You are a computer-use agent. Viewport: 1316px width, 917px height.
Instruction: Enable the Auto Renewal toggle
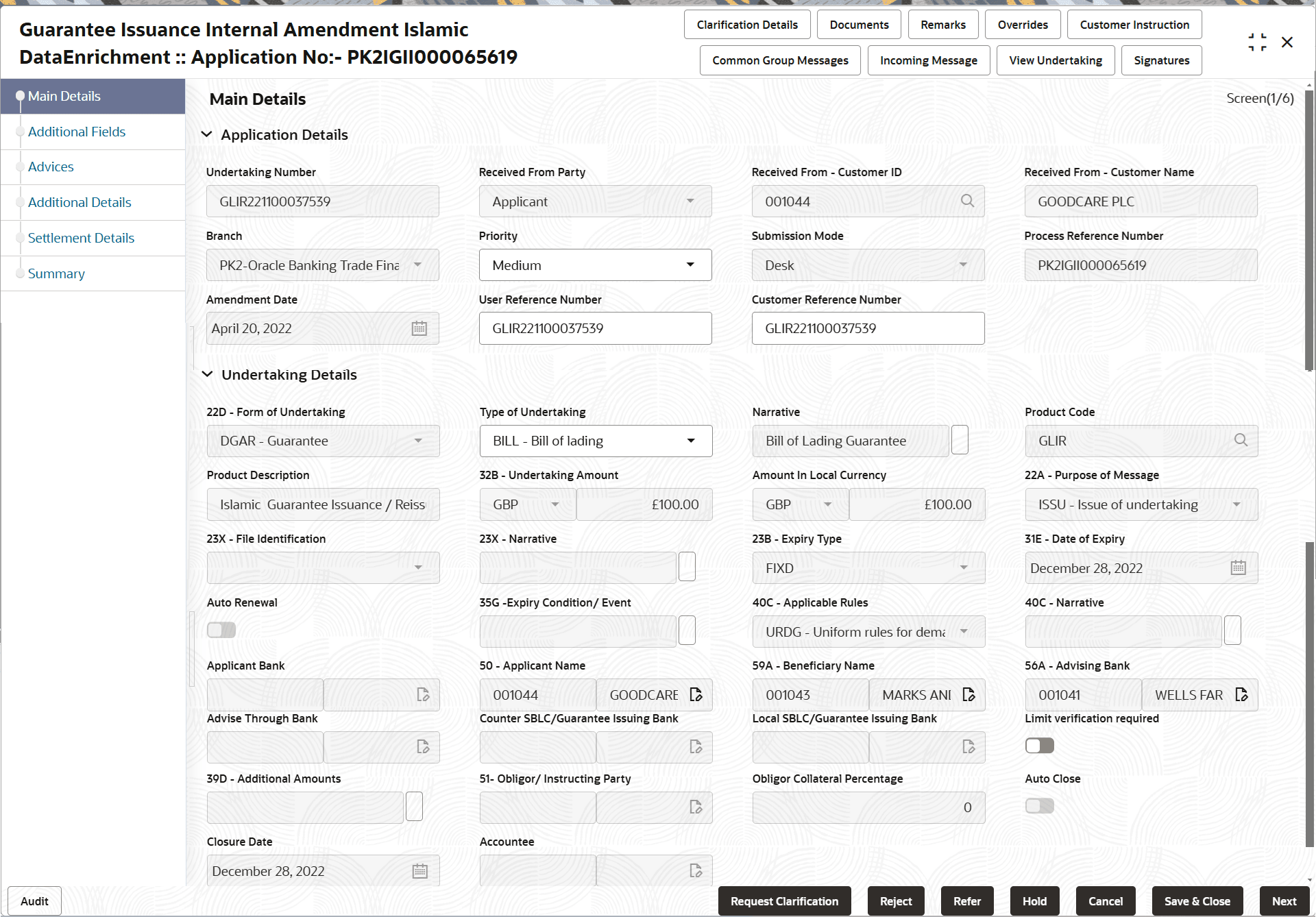point(221,629)
